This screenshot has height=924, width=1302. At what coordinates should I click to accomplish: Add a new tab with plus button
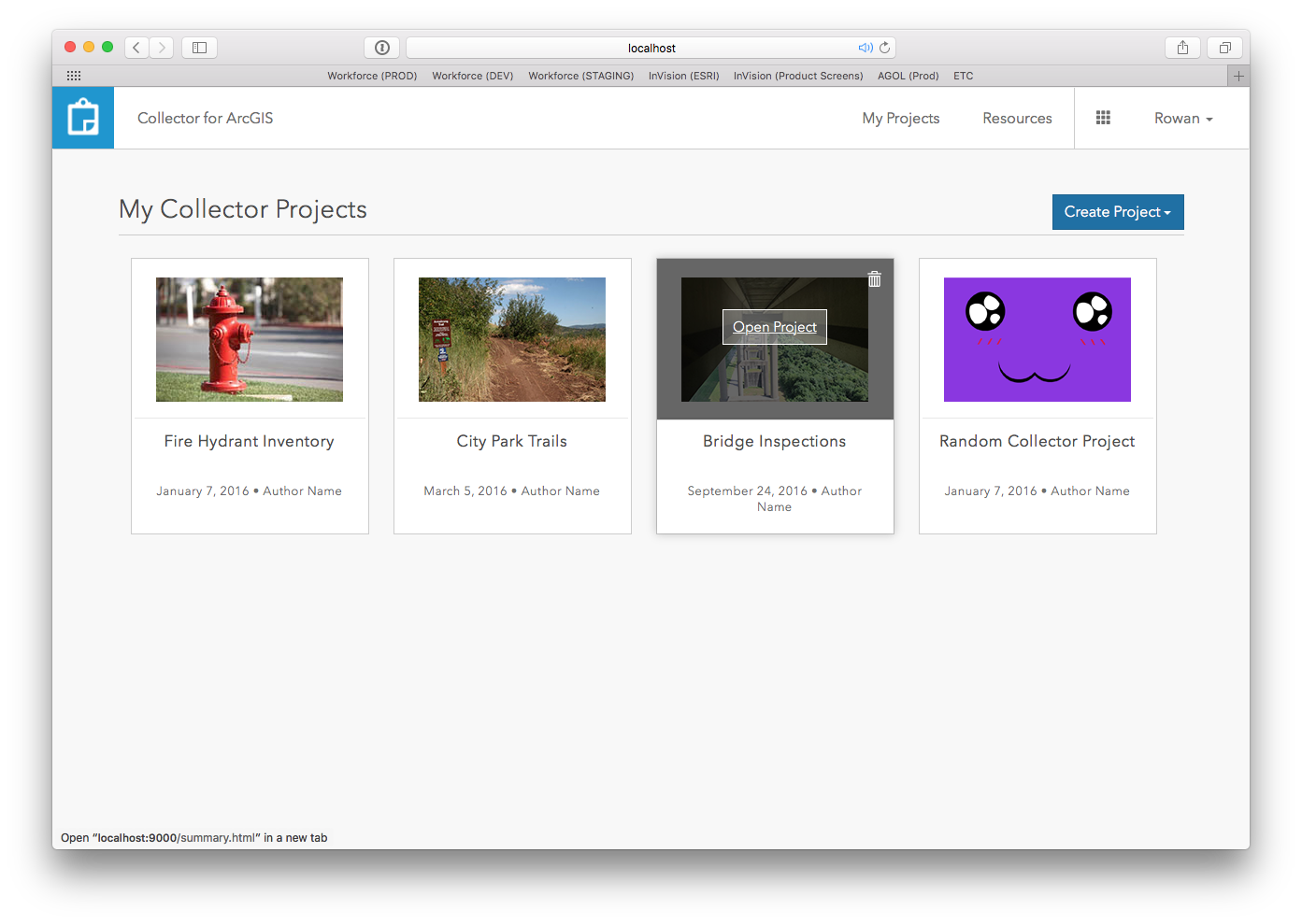tap(1238, 76)
